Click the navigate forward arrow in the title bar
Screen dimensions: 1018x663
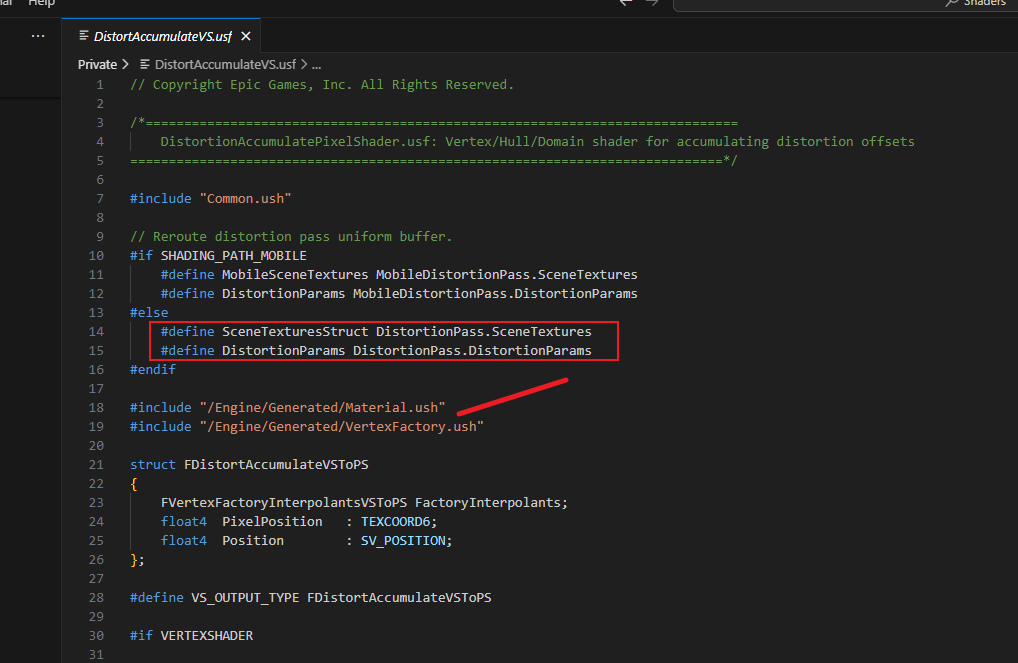pyautogui.click(x=651, y=3)
